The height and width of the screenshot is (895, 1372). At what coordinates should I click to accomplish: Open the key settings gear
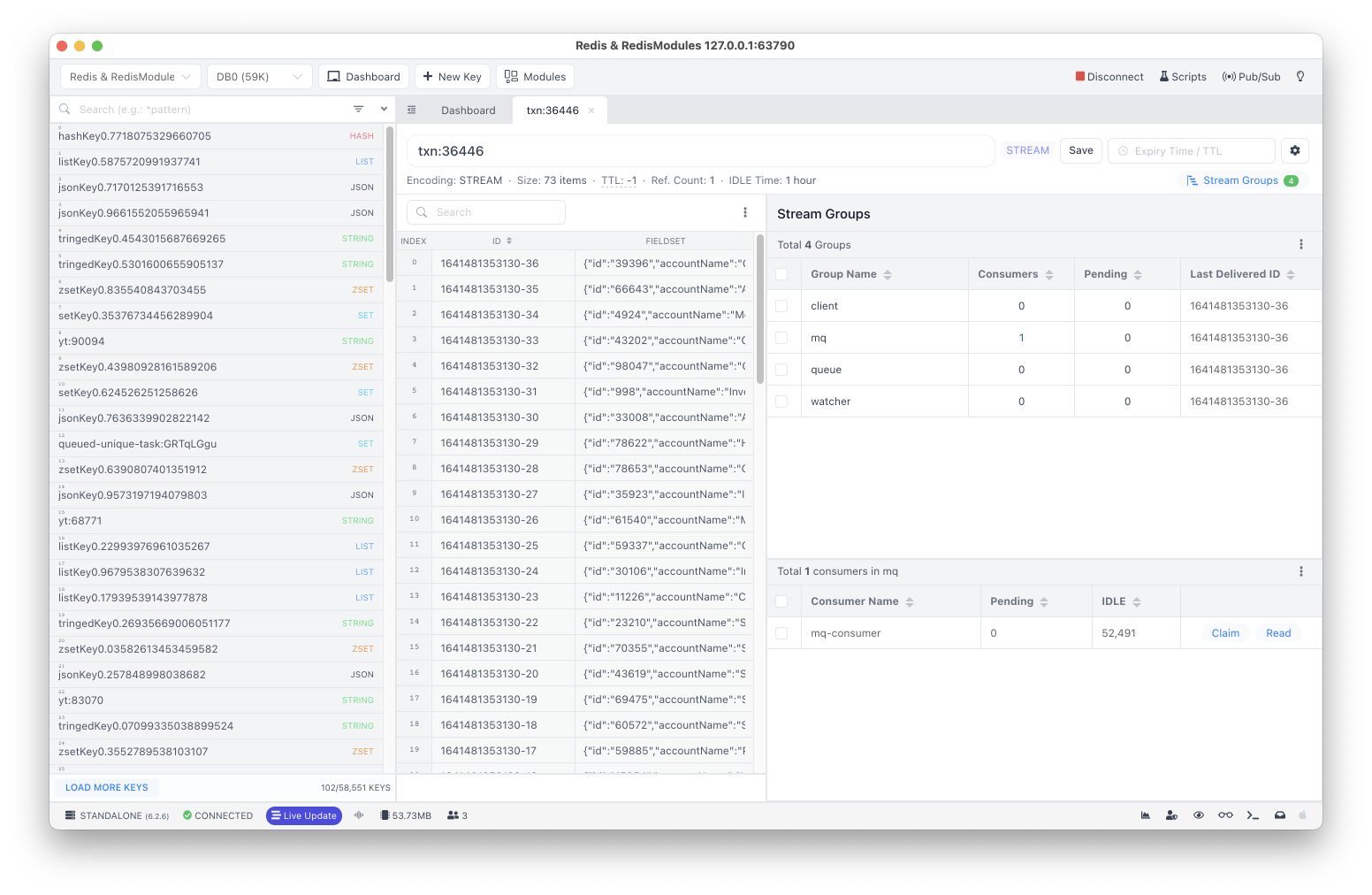click(1295, 150)
